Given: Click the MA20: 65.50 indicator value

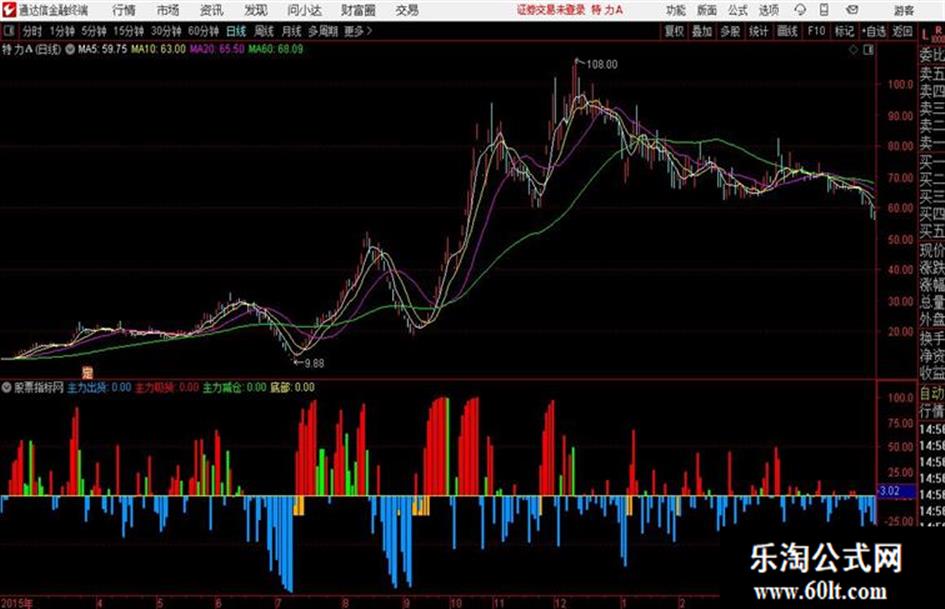Looking at the screenshot, I should pos(217,49).
